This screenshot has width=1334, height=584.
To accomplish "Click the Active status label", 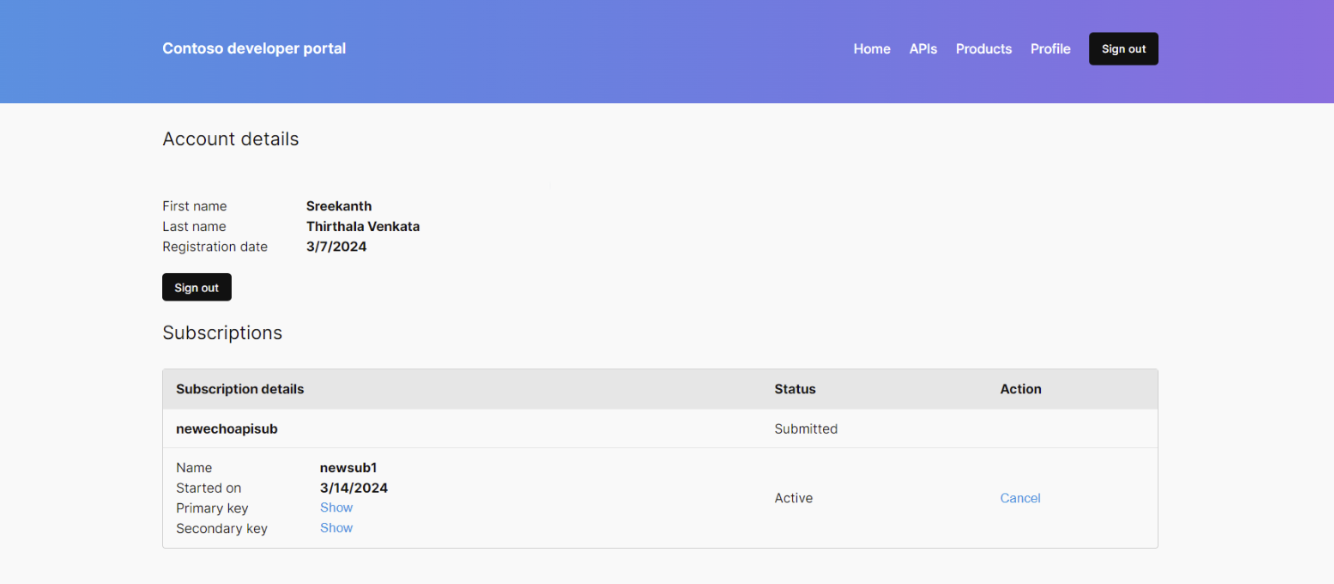I will click(x=793, y=497).
